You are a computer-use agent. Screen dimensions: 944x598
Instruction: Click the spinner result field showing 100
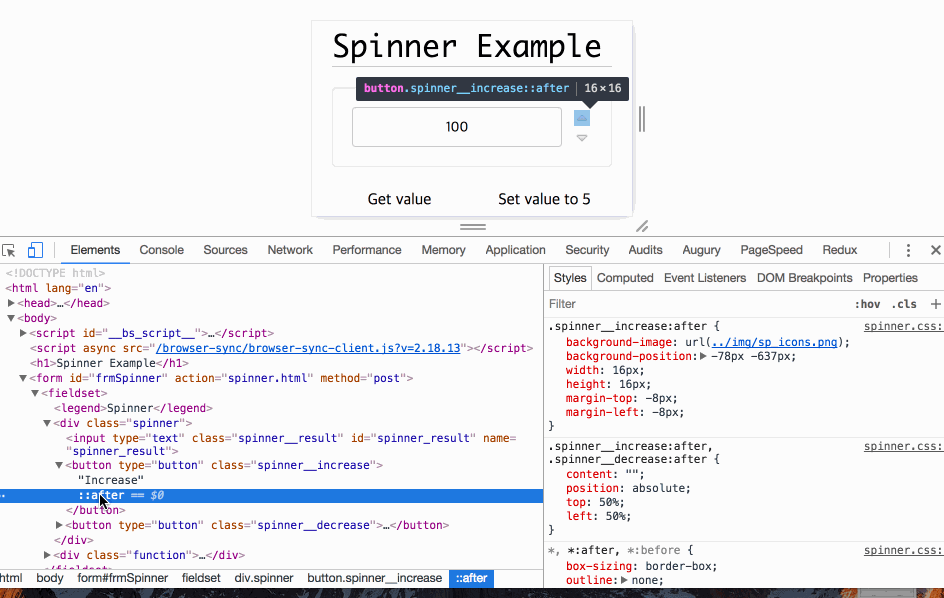pyautogui.click(x=457, y=127)
